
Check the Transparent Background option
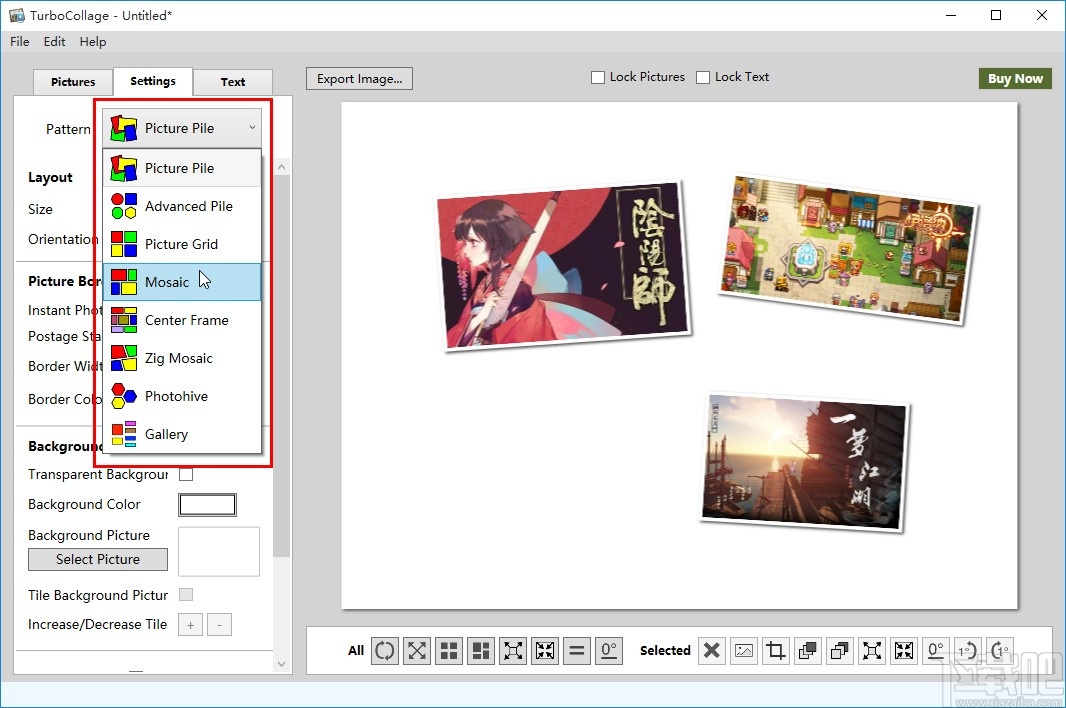coord(185,474)
